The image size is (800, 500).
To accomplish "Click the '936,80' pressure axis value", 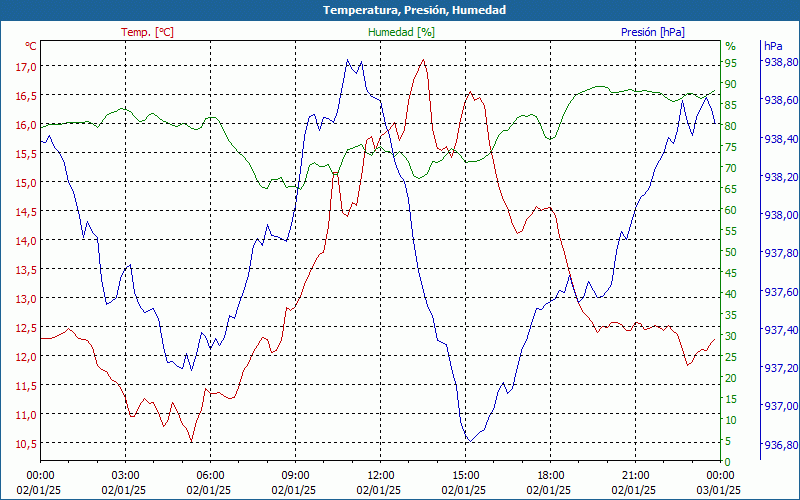I will pos(780,445).
